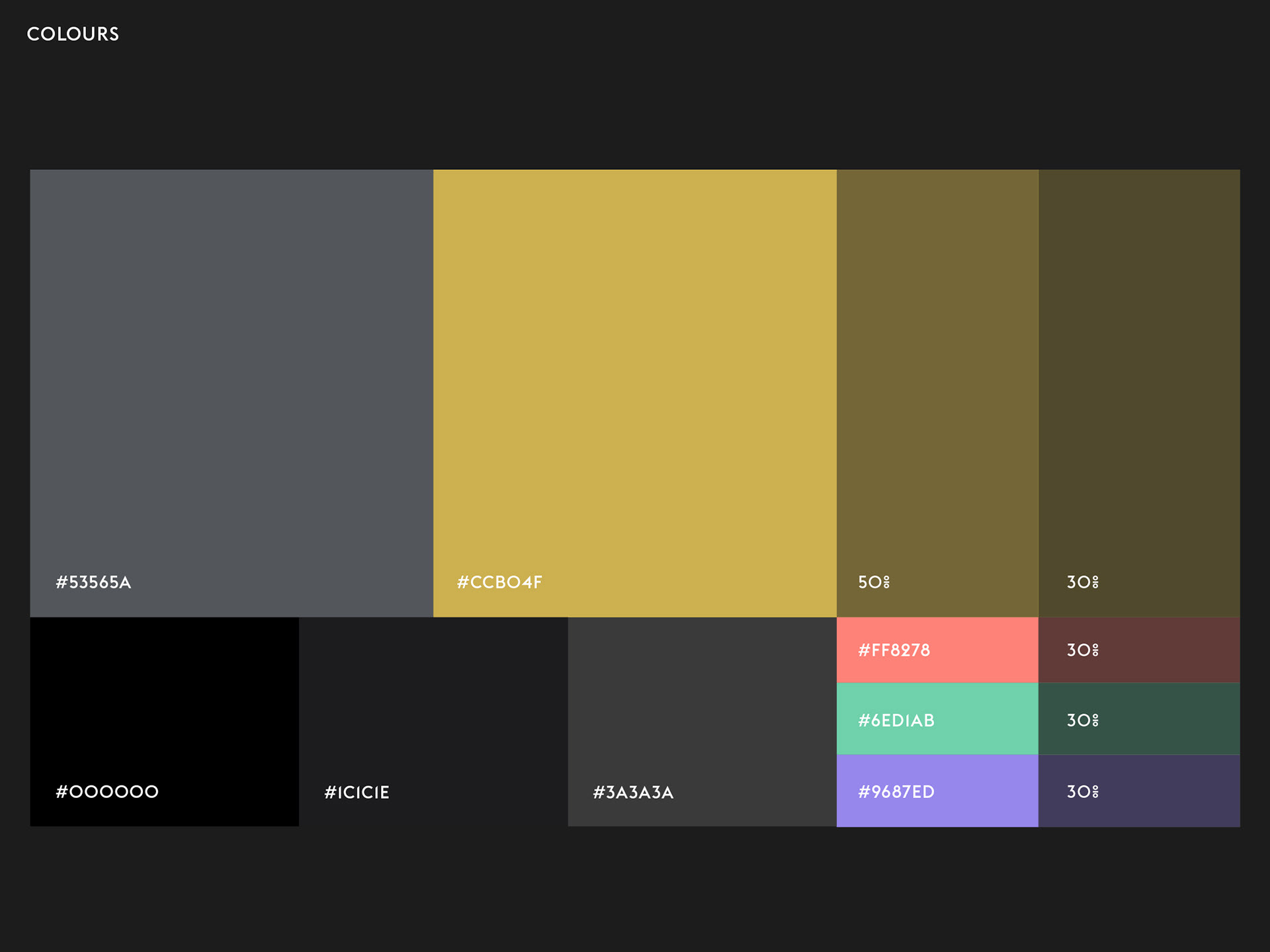Click the #1C1C1E hex label text

pos(357,793)
